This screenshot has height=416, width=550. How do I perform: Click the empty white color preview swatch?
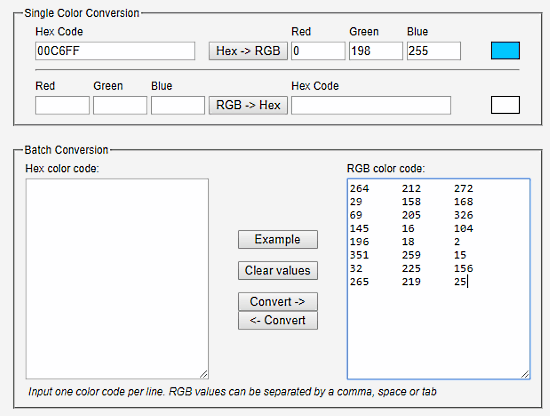pos(505,105)
